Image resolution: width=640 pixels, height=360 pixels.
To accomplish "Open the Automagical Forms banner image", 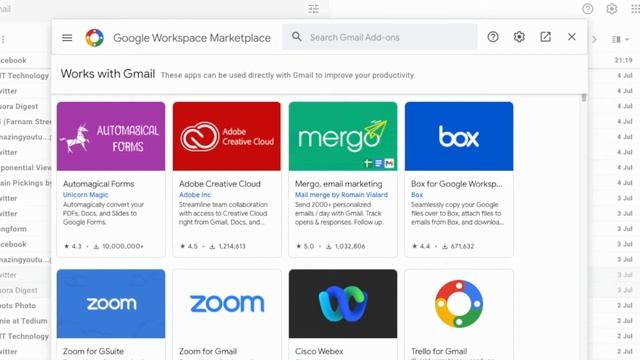I will click(x=111, y=136).
